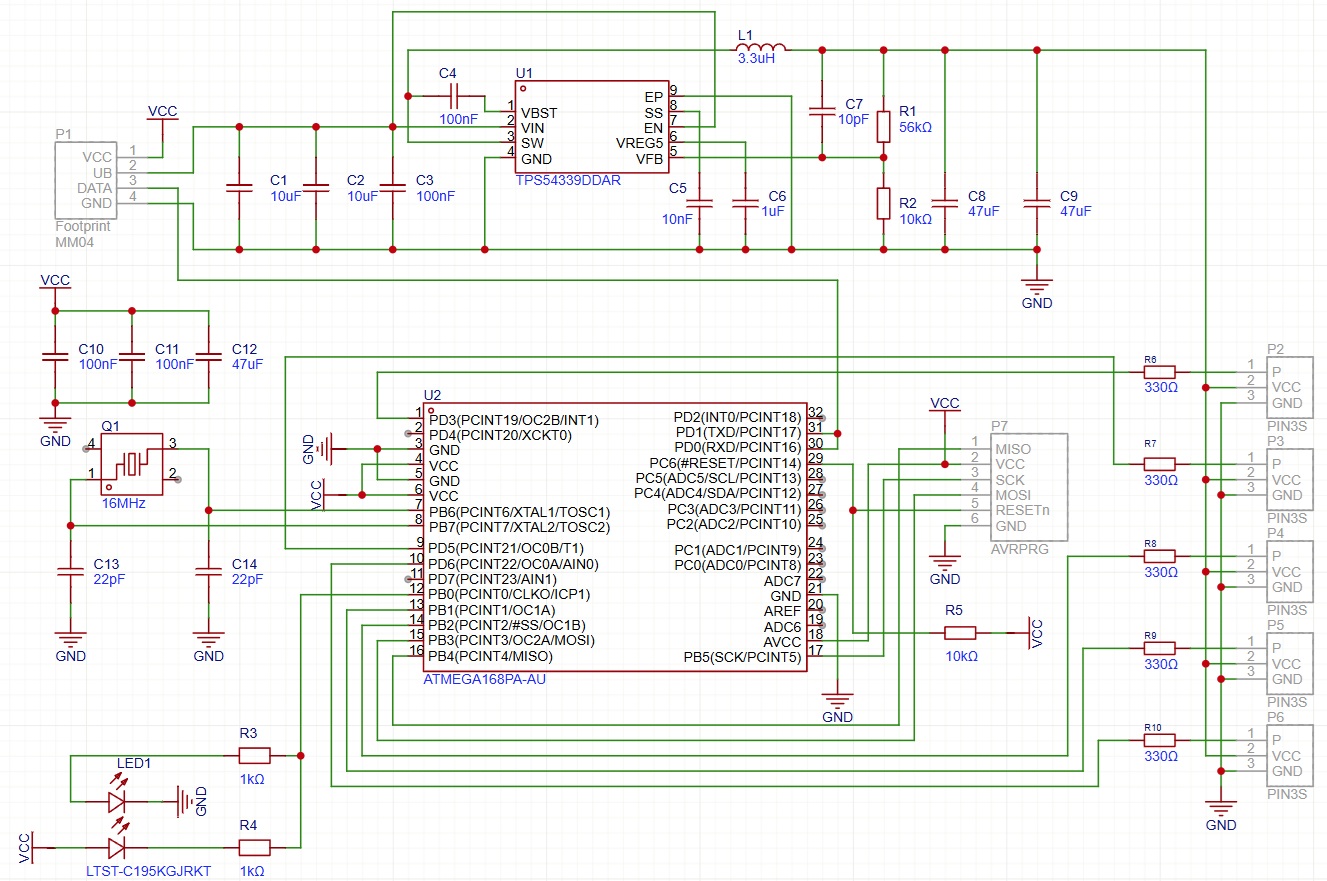Screen dimensions: 1327x881
Task: Select the R2 resistor body
Action: click(x=884, y=203)
